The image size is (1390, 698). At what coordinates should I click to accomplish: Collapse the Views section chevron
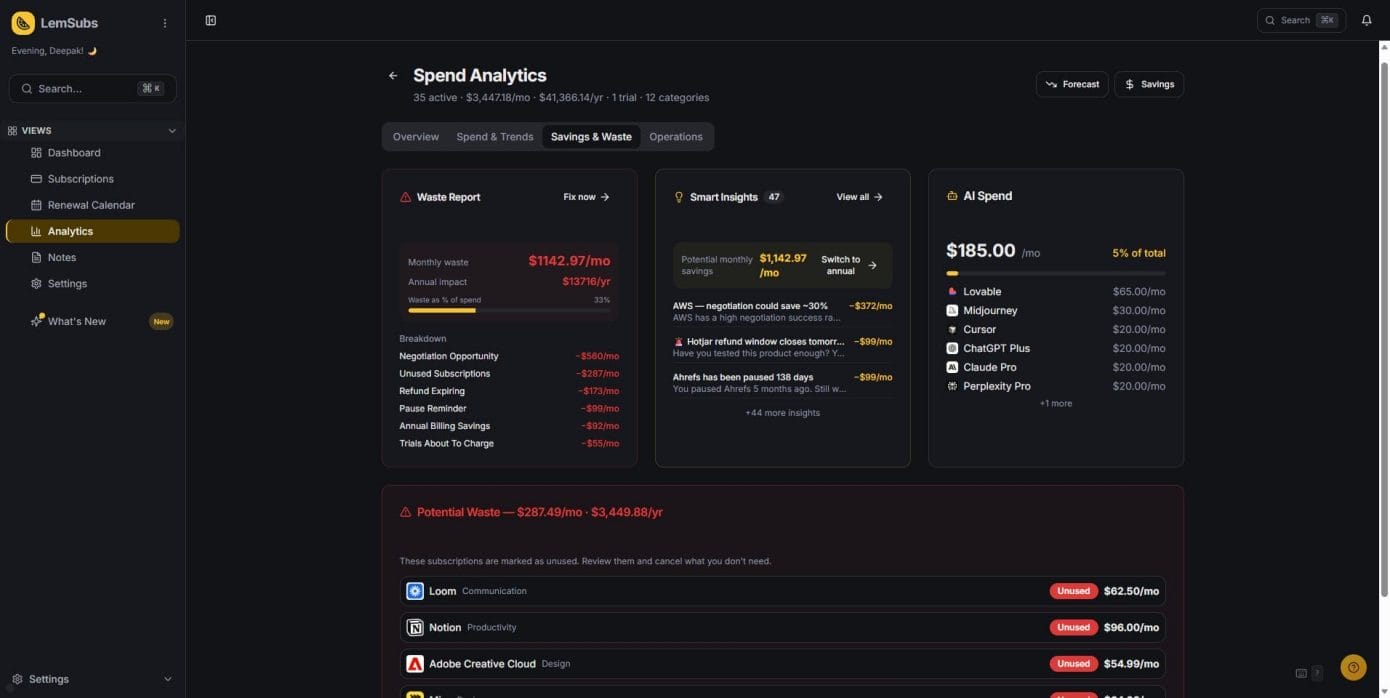click(171, 131)
